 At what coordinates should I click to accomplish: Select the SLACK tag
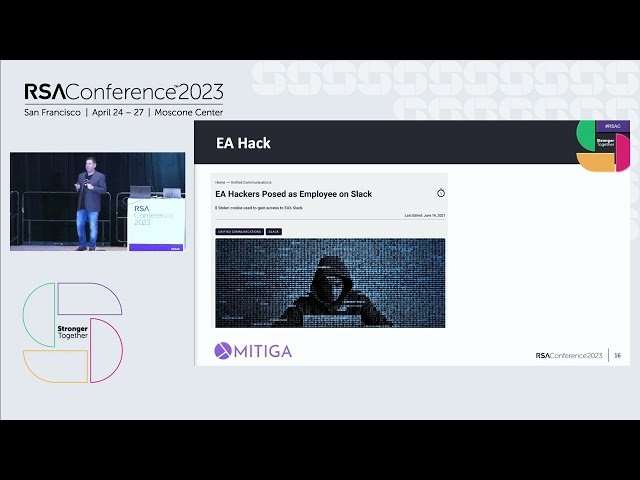(274, 231)
